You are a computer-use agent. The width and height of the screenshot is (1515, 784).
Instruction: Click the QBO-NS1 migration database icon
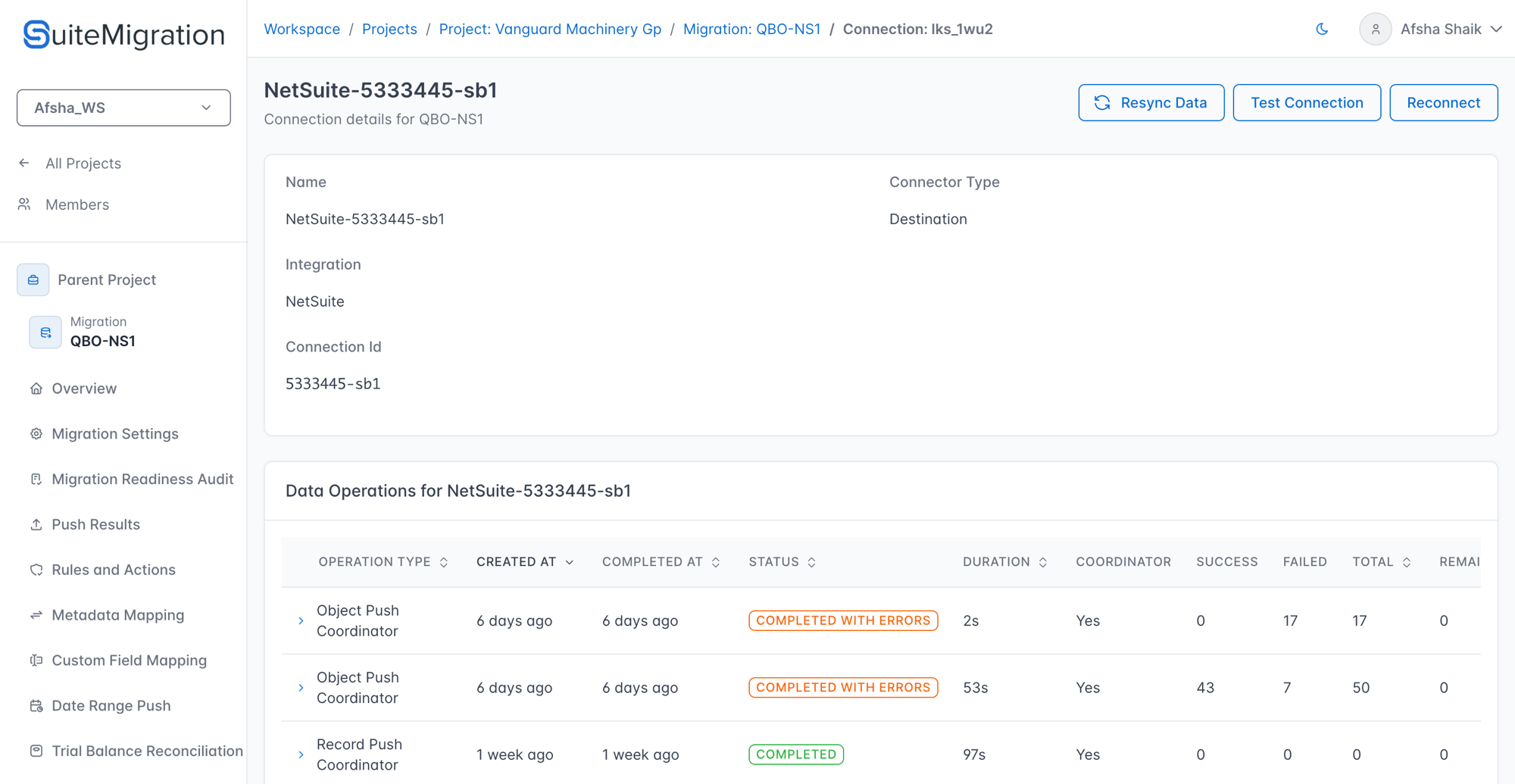[x=45, y=332]
